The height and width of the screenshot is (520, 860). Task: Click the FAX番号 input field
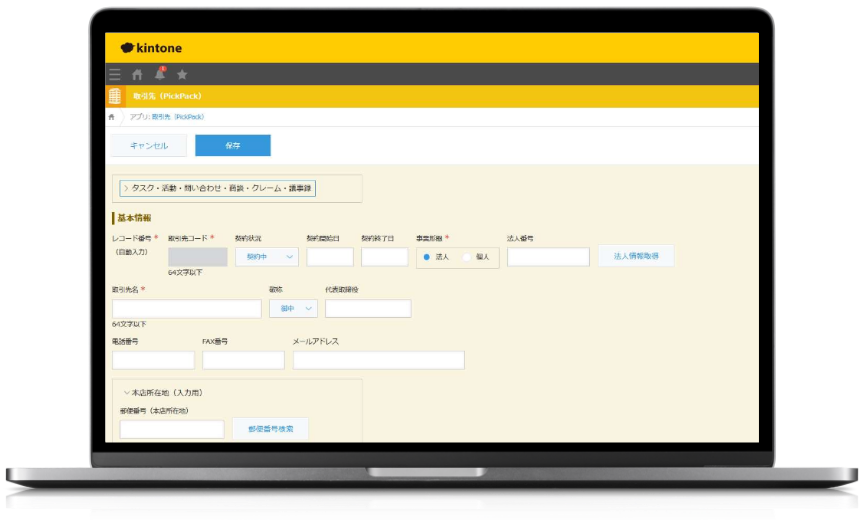(x=244, y=360)
